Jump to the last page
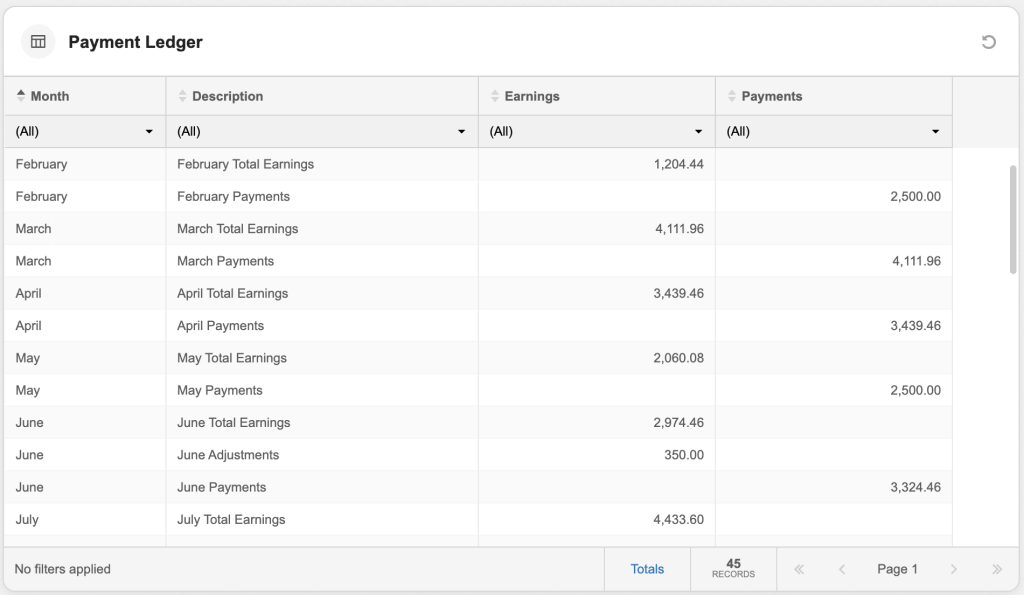Screen dimensions: 1024x595 click(996, 569)
